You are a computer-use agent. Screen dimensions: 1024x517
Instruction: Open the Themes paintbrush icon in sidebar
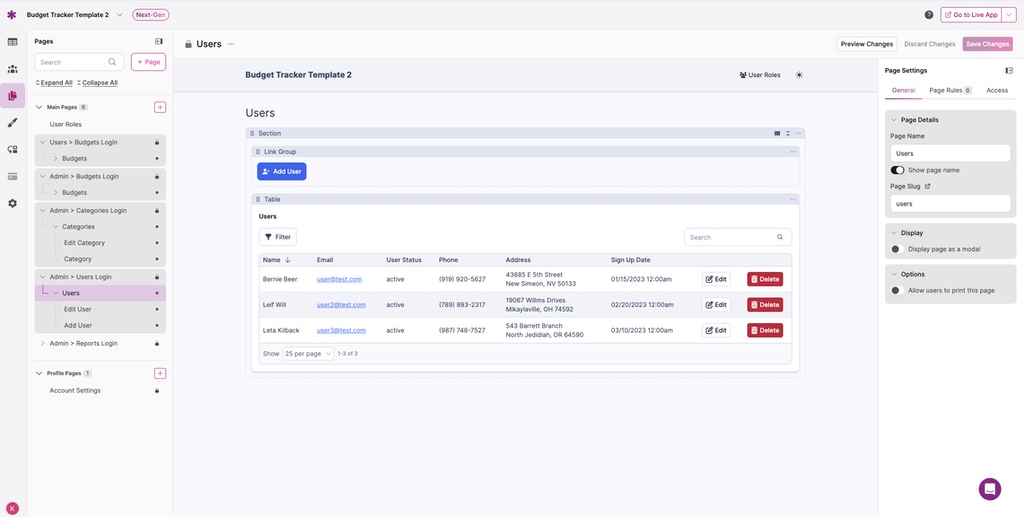(13, 122)
